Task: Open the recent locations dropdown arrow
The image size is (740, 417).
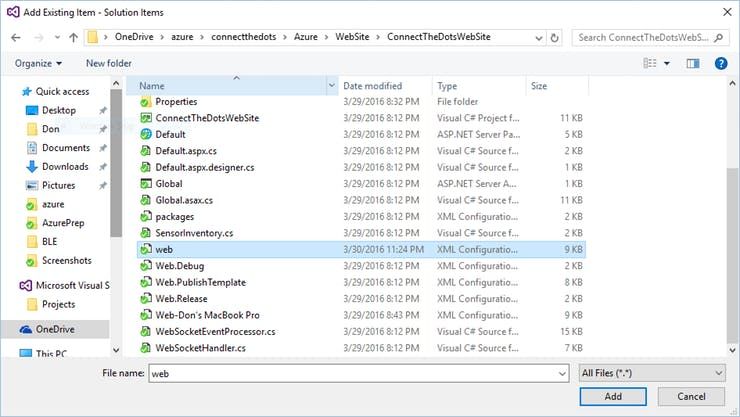Action: [57, 37]
